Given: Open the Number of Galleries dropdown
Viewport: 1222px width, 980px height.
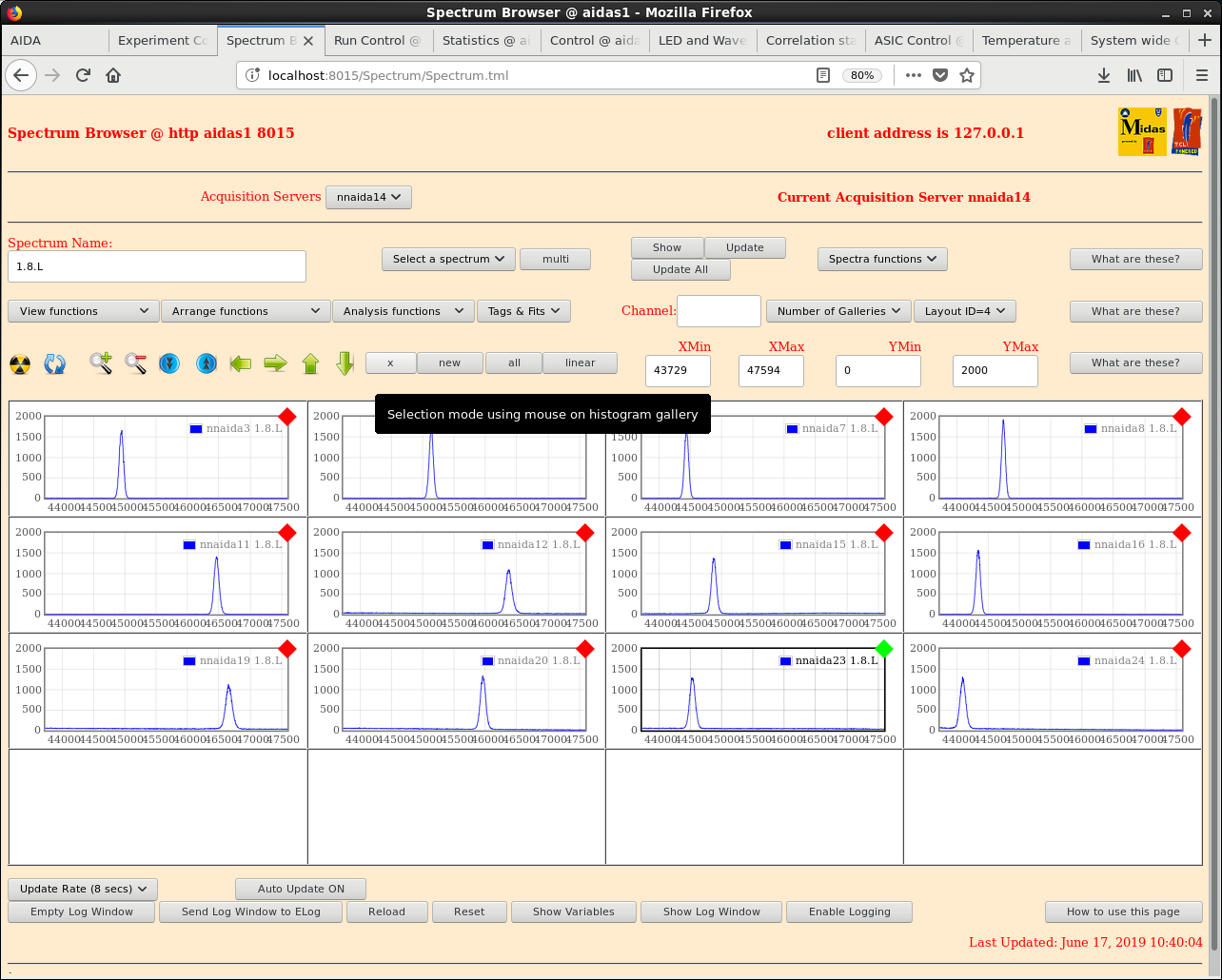Looking at the screenshot, I should (x=838, y=311).
